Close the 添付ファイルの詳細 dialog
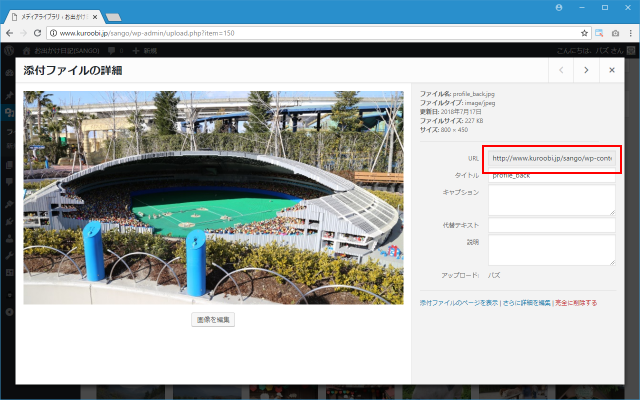The height and width of the screenshot is (400, 640). coord(611,70)
